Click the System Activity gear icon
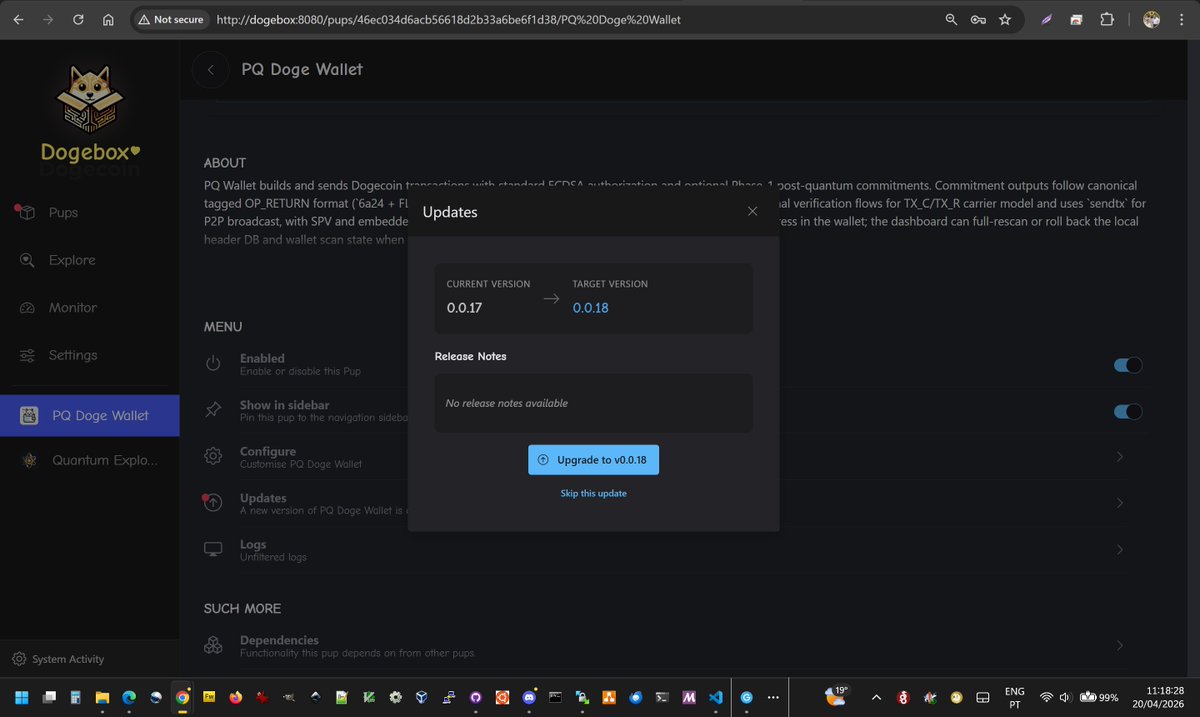 (19, 659)
